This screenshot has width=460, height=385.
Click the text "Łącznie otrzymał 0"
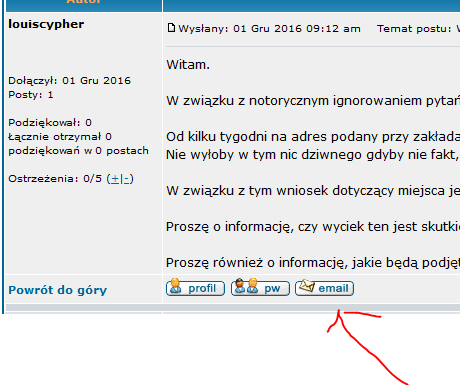(x=60, y=137)
